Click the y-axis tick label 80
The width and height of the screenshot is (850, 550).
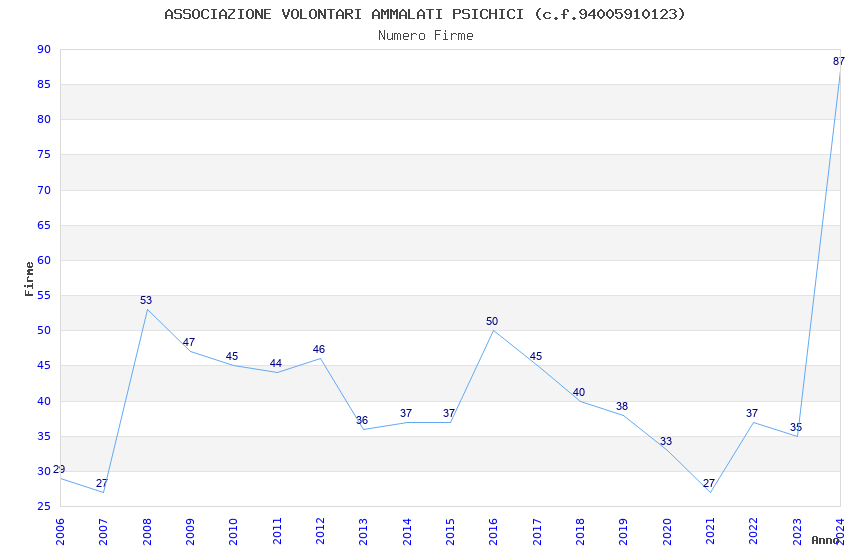[x=44, y=120]
